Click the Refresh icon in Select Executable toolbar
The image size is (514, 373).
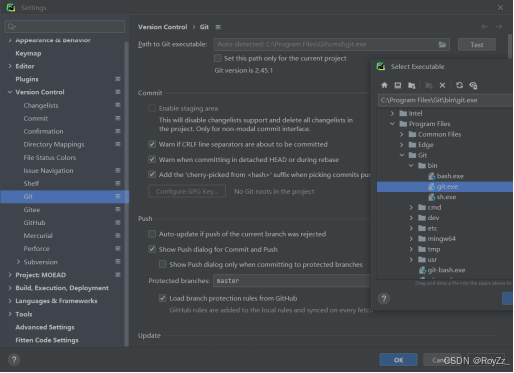pyautogui.click(x=459, y=85)
